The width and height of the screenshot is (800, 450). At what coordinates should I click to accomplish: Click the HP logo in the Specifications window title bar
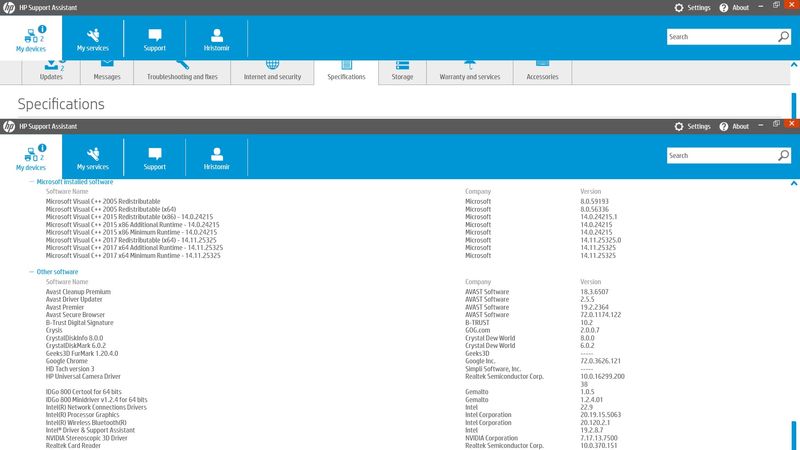pos(9,8)
